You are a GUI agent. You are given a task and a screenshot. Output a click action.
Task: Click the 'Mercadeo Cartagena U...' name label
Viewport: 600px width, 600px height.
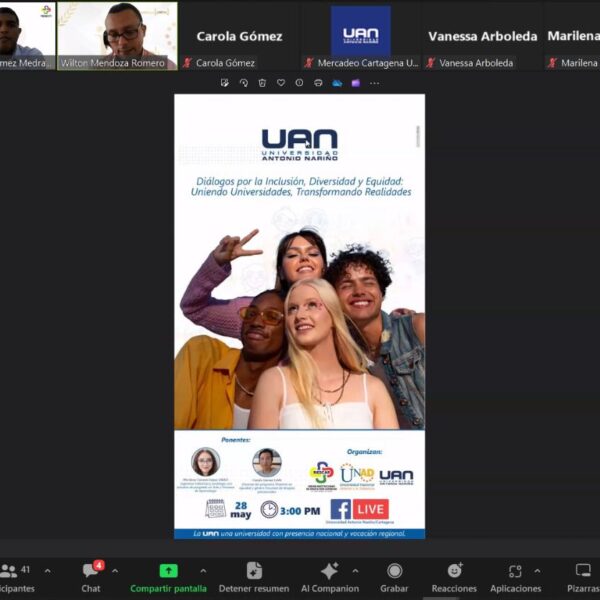368,63
